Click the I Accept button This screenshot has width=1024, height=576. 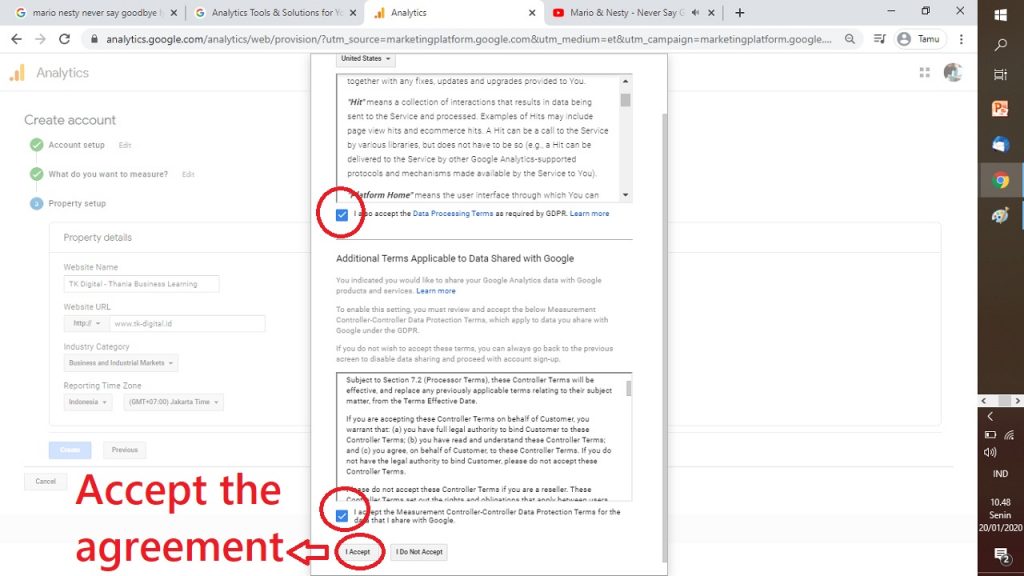358,552
